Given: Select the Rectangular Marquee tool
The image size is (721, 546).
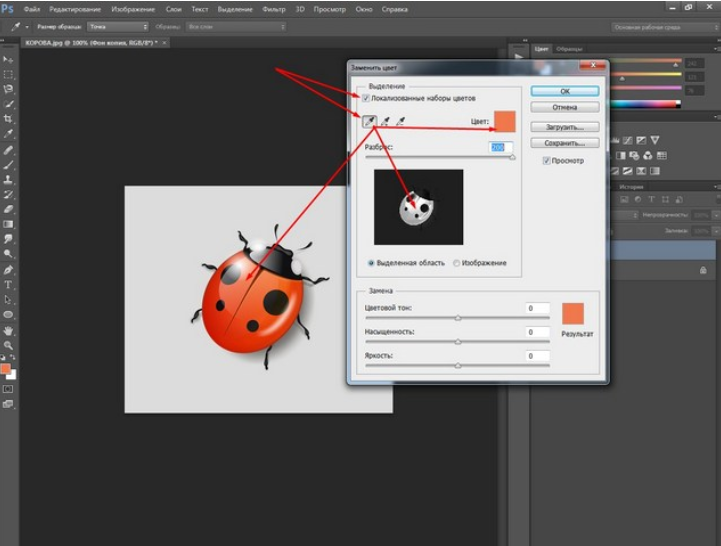Looking at the screenshot, I should pos(8,75).
